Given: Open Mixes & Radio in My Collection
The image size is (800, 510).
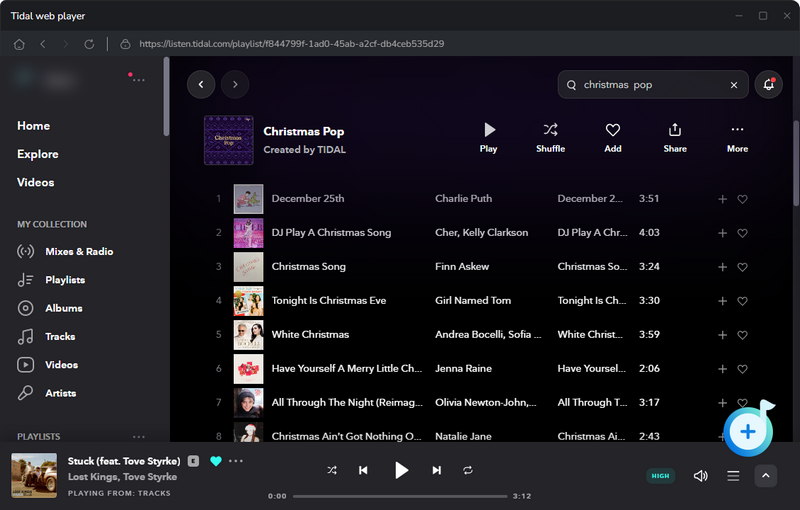Looking at the screenshot, I should 65,251.
